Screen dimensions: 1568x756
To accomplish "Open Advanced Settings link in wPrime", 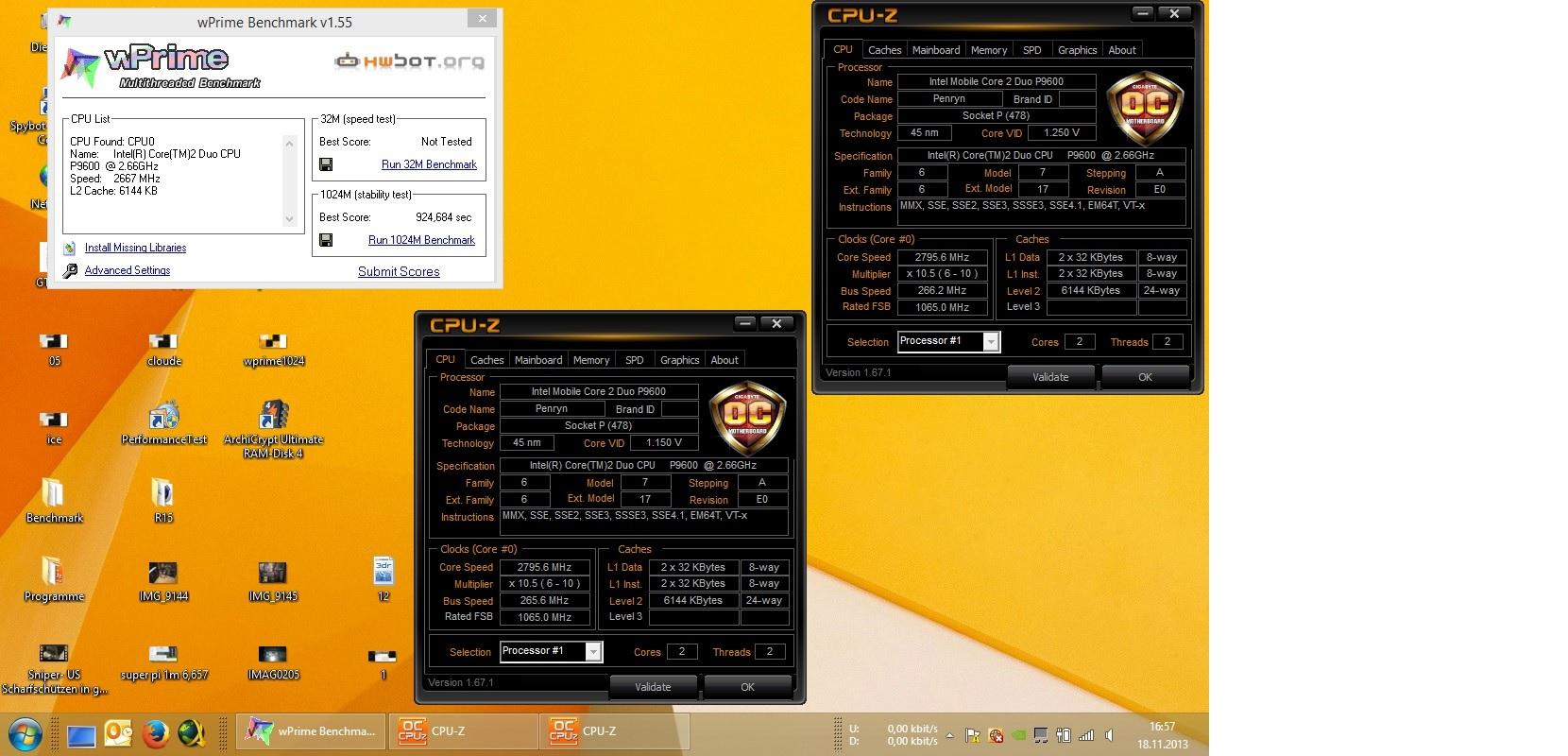I will (128, 270).
